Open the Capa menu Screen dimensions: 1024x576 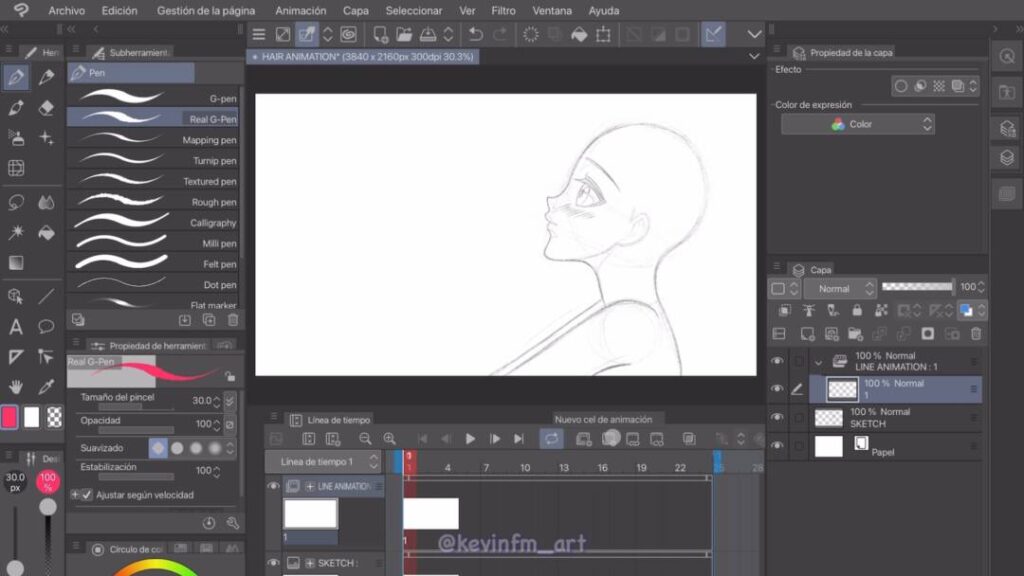point(356,10)
